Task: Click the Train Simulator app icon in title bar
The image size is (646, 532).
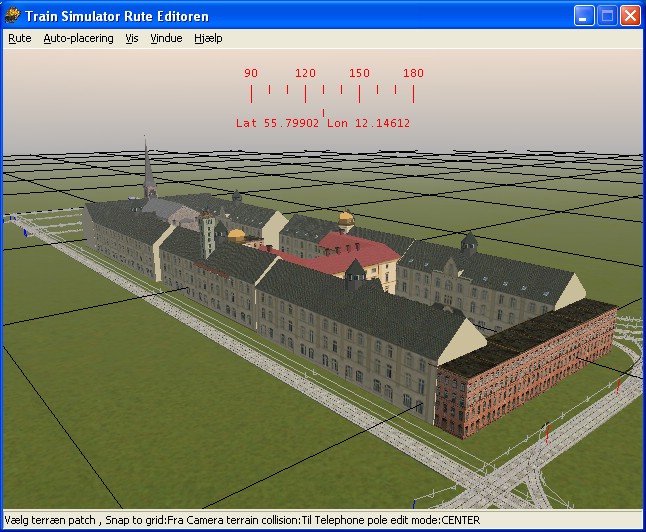Action: pos(12,16)
